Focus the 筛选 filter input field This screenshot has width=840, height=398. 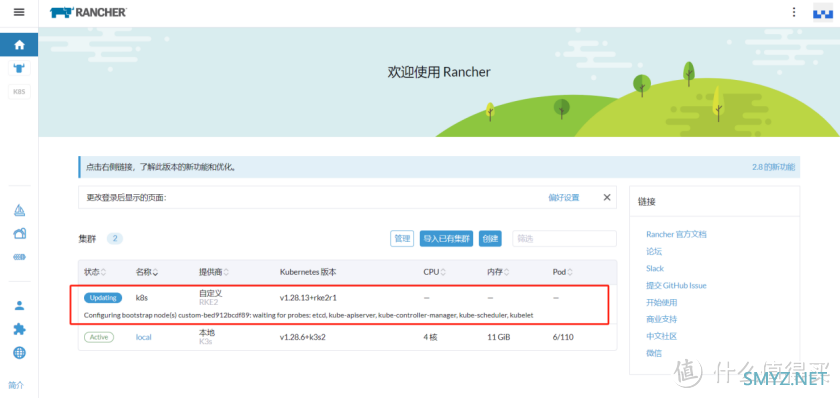tap(564, 239)
